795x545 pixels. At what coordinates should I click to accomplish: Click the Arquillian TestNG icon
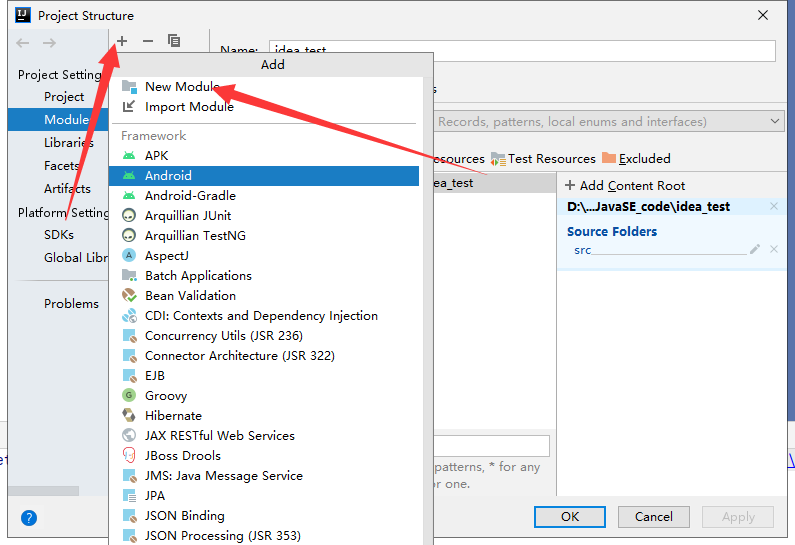click(x=129, y=236)
